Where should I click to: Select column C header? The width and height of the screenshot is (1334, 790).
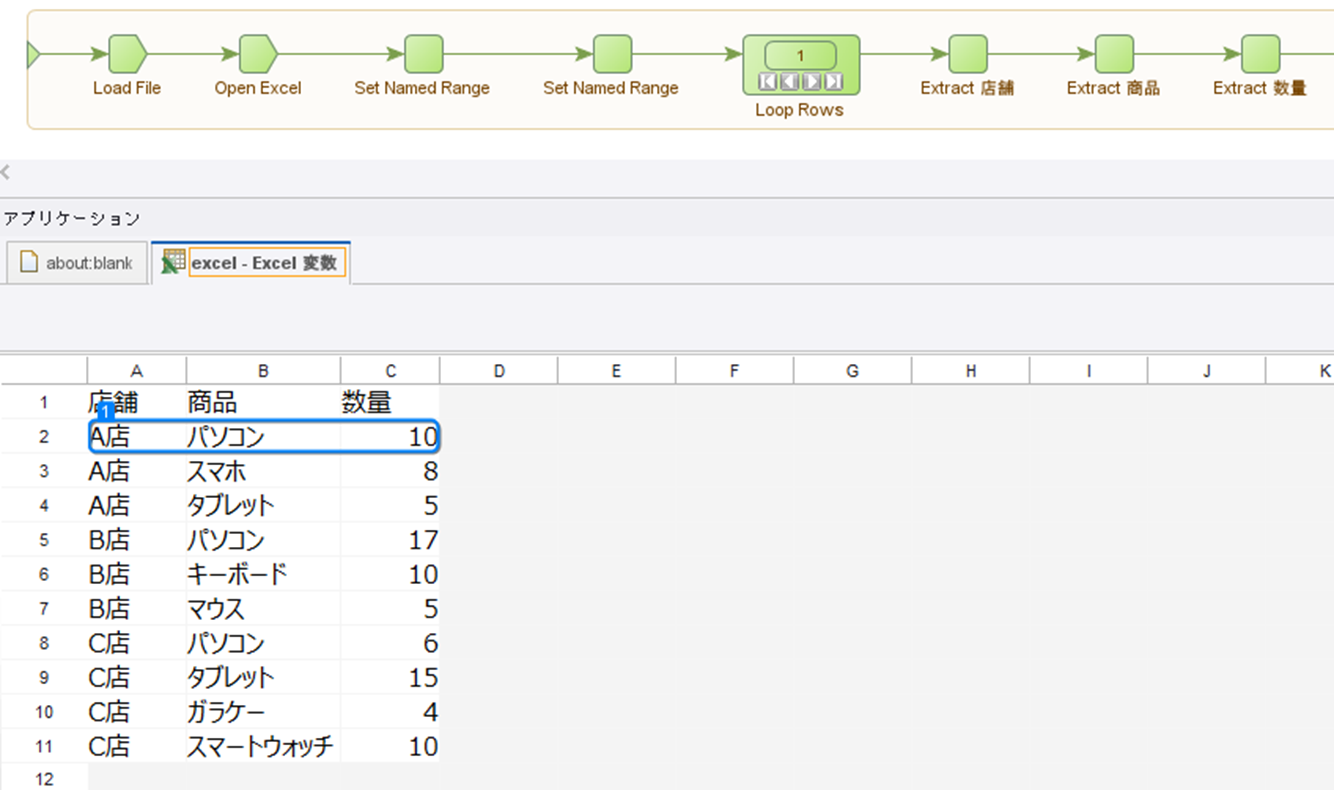390,371
